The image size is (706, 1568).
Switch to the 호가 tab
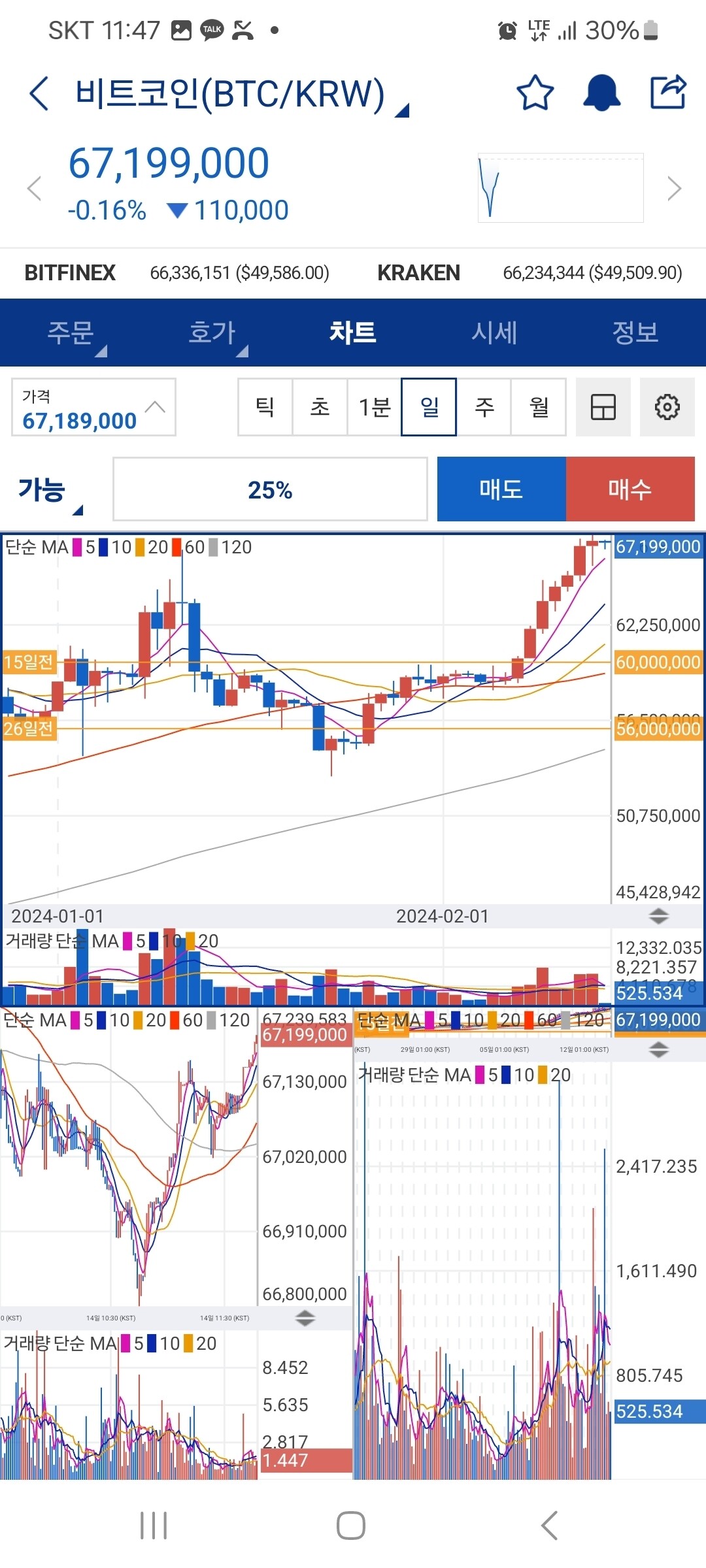click(x=212, y=333)
